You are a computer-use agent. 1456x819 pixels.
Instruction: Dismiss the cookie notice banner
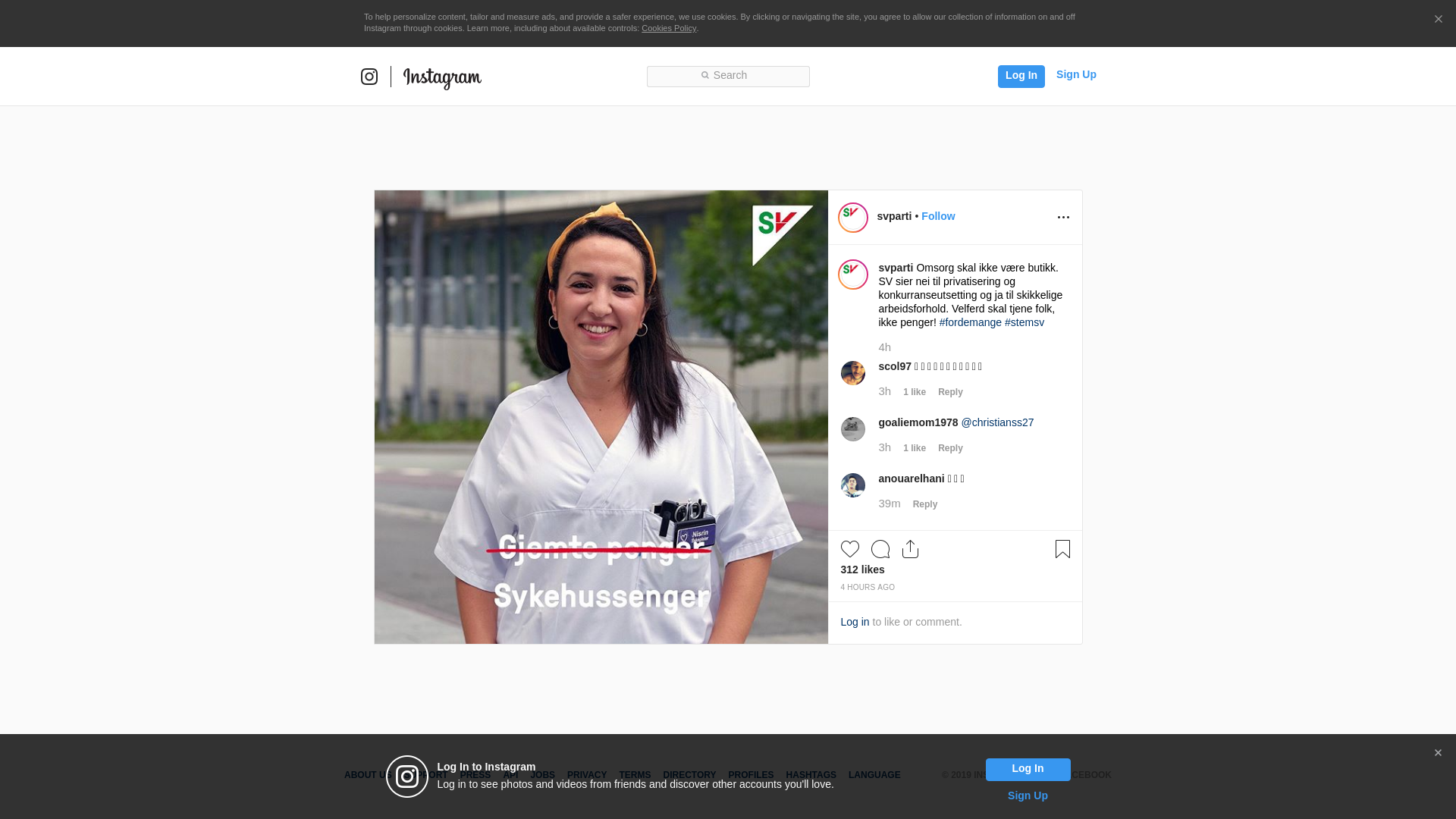pyautogui.click(x=1438, y=20)
